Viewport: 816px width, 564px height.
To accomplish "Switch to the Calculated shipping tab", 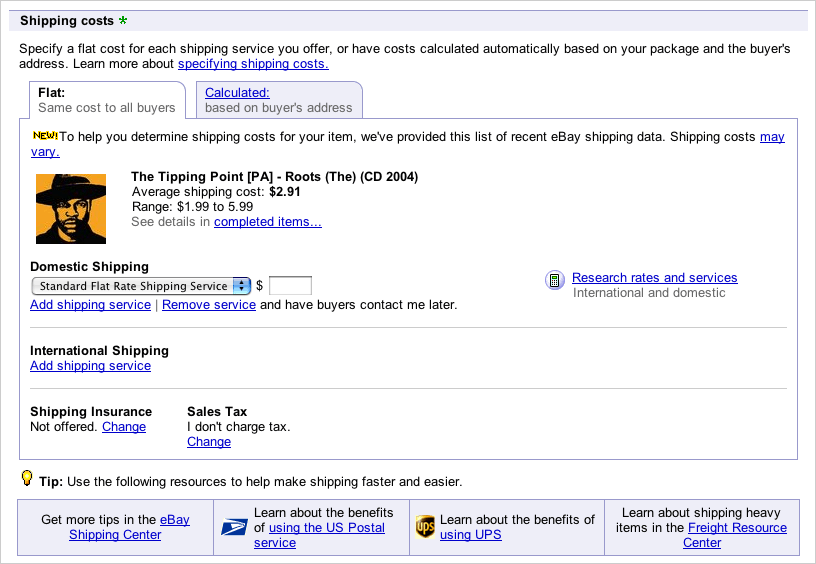I will [230, 93].
